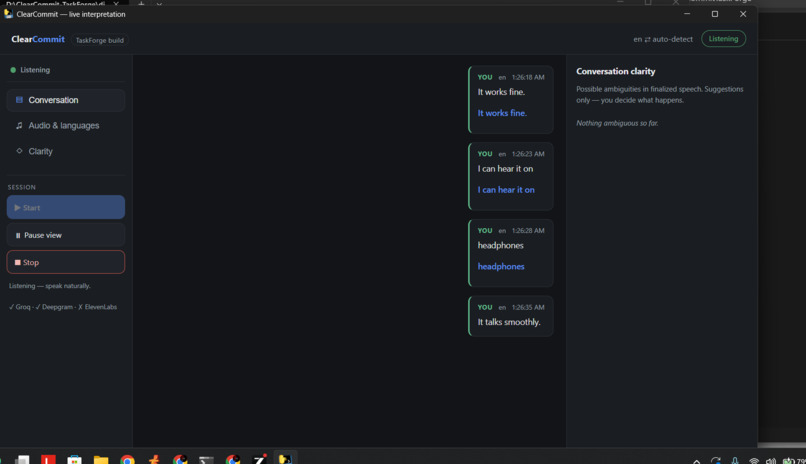The image size is (806, 464).
Task: Show hidden system tray icons
Action: click(697, 461)
